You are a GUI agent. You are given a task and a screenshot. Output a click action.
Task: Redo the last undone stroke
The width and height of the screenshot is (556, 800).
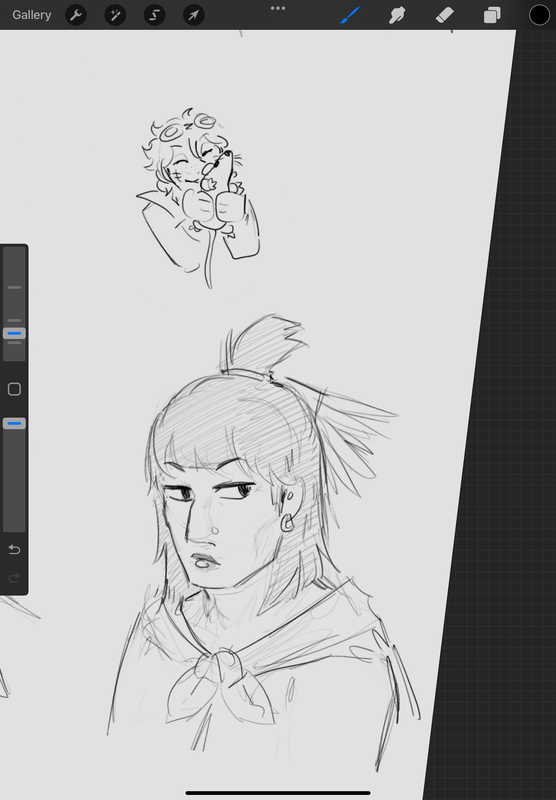pyautogui.click(x=14, y=578)
